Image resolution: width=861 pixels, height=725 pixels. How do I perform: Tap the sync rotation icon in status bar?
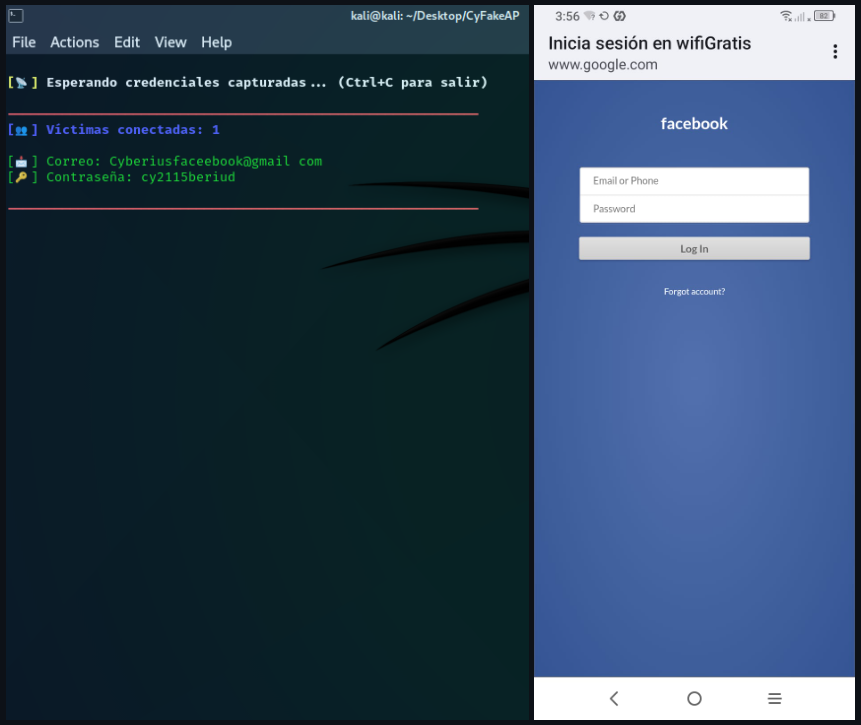[604, 16]
